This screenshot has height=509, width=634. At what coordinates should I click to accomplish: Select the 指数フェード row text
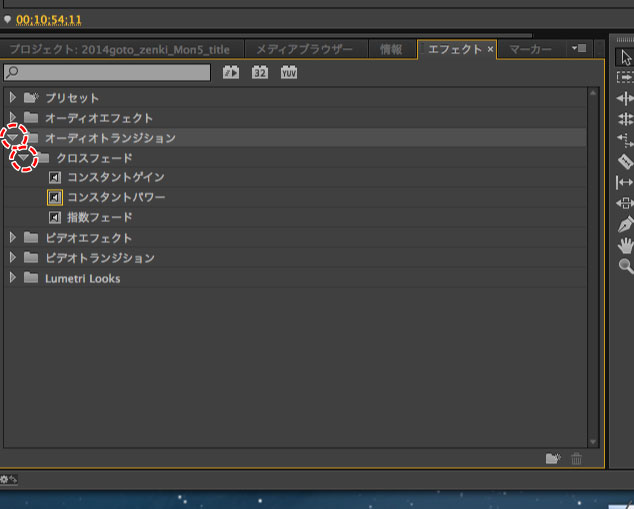click(99, 218)
